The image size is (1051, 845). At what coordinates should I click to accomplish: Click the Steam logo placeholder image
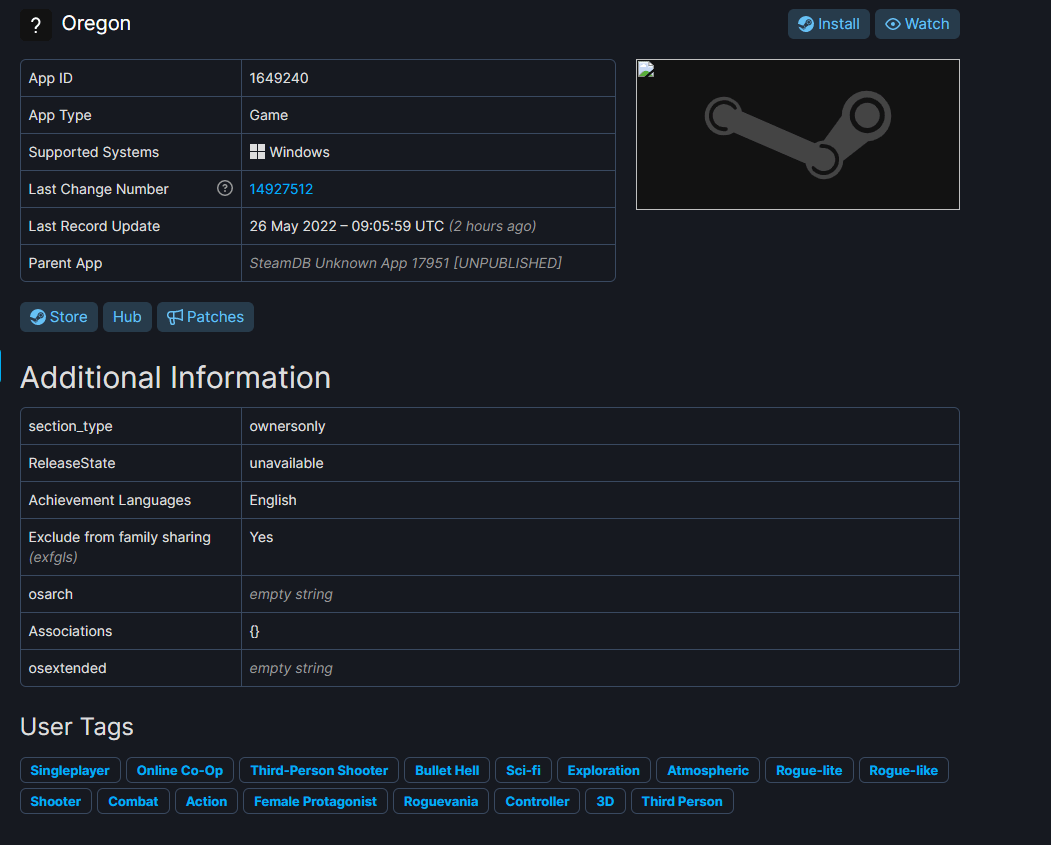(x=797, y=135)
